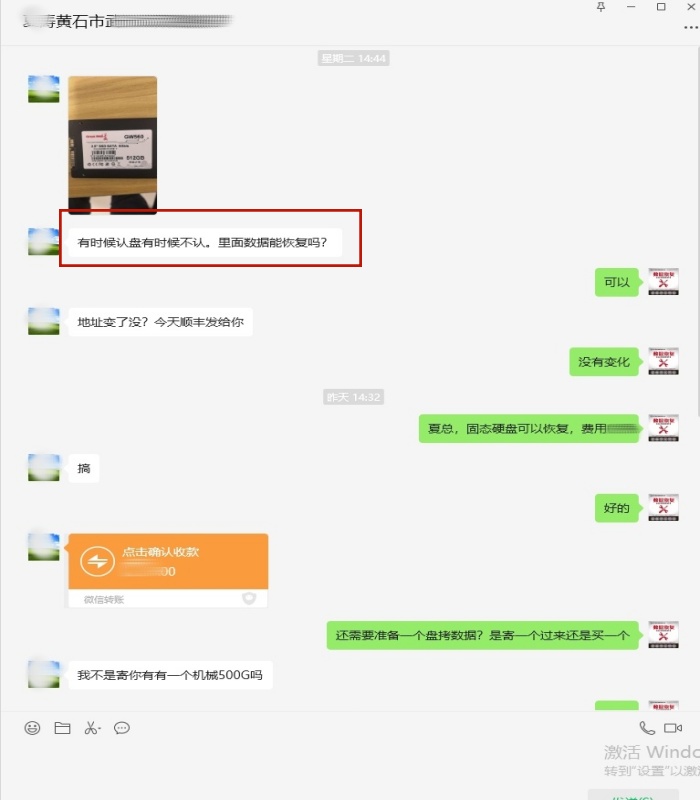This screenshot has height=800, width=700.
Task: Pin the chat window on top
Action: click(x=601, y=7)
